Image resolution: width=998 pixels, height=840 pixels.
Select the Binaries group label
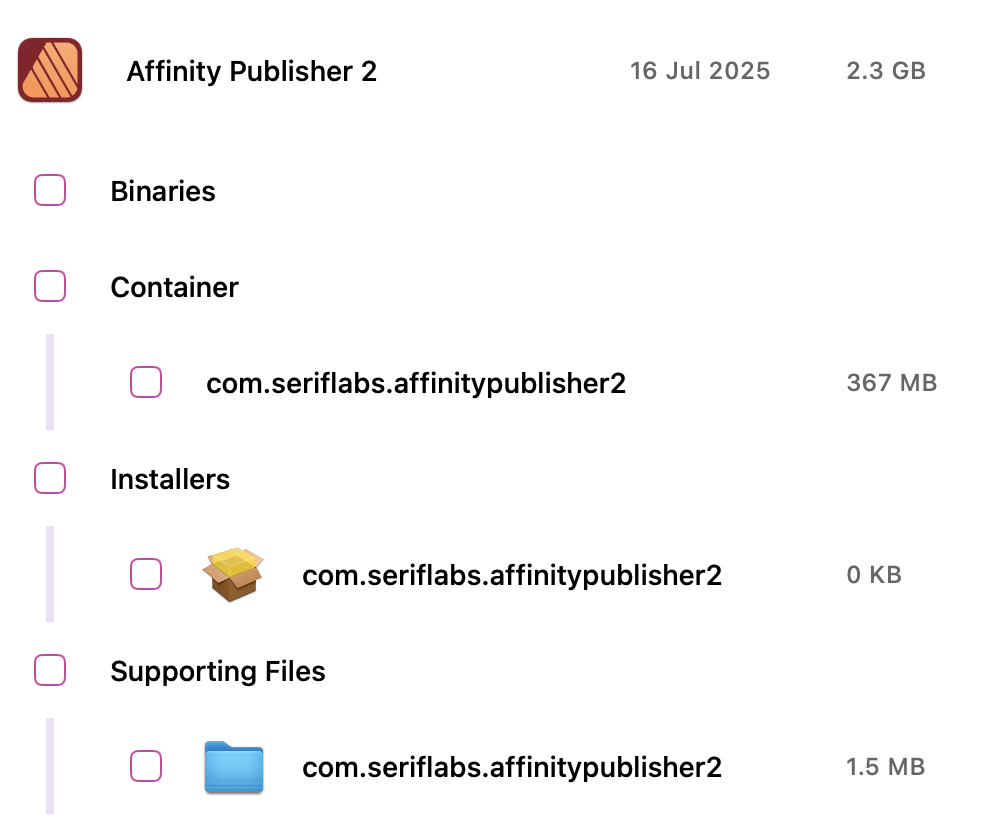[x=163, y=191]
